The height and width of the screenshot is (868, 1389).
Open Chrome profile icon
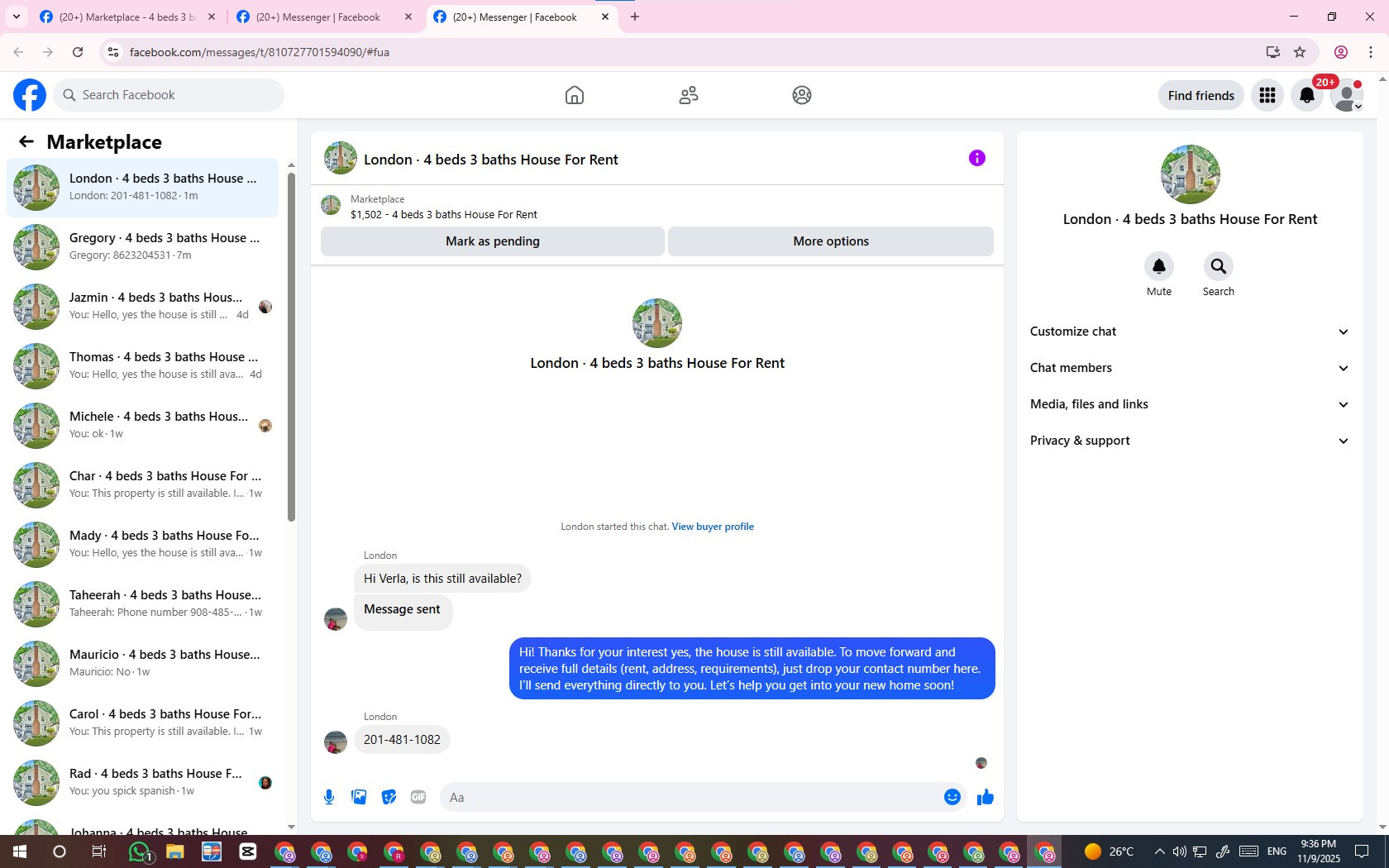tap(1341, 52)
